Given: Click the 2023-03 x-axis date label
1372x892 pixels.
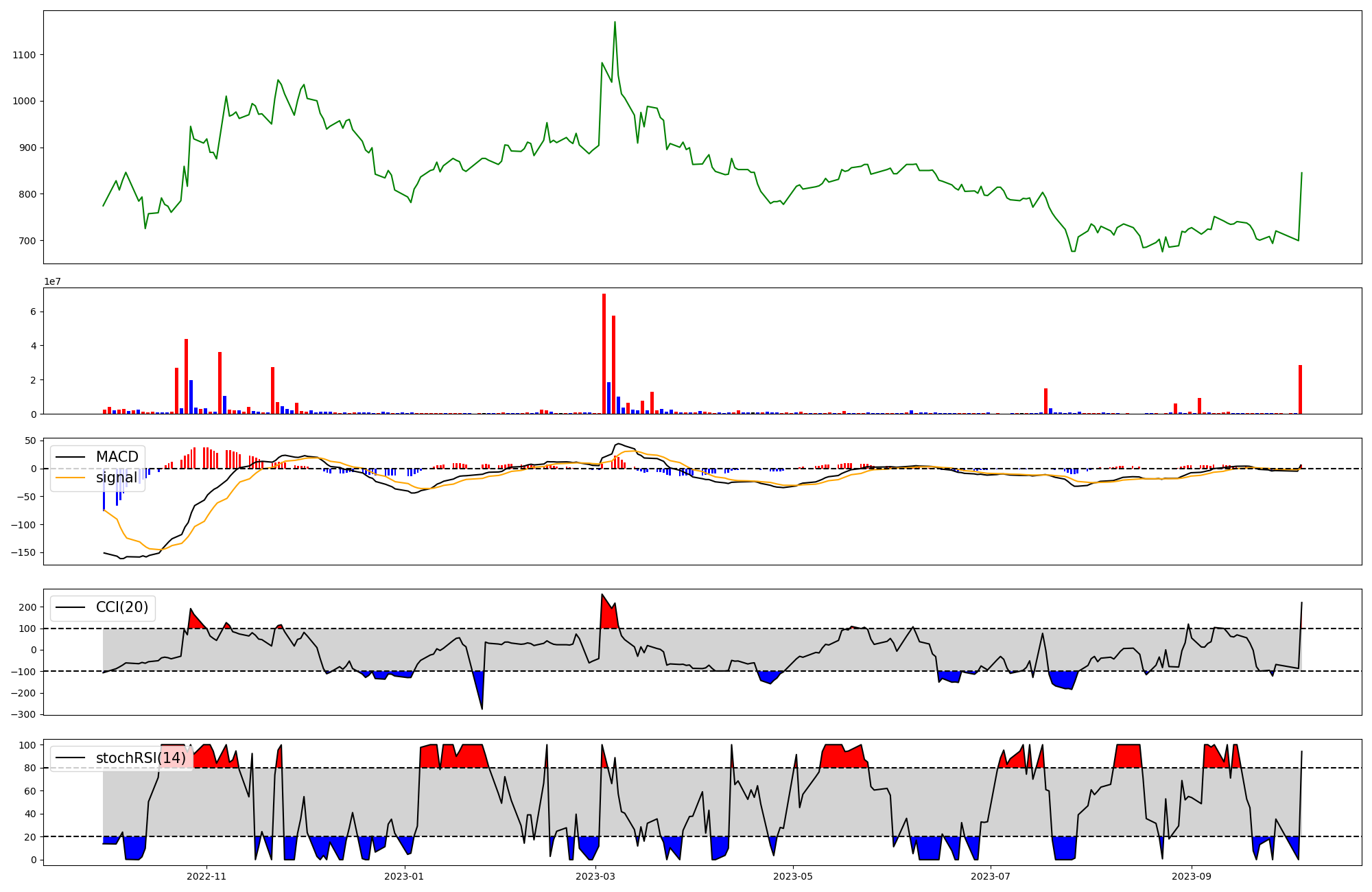Looking at the screenshot, I should [x=595, y=876].
